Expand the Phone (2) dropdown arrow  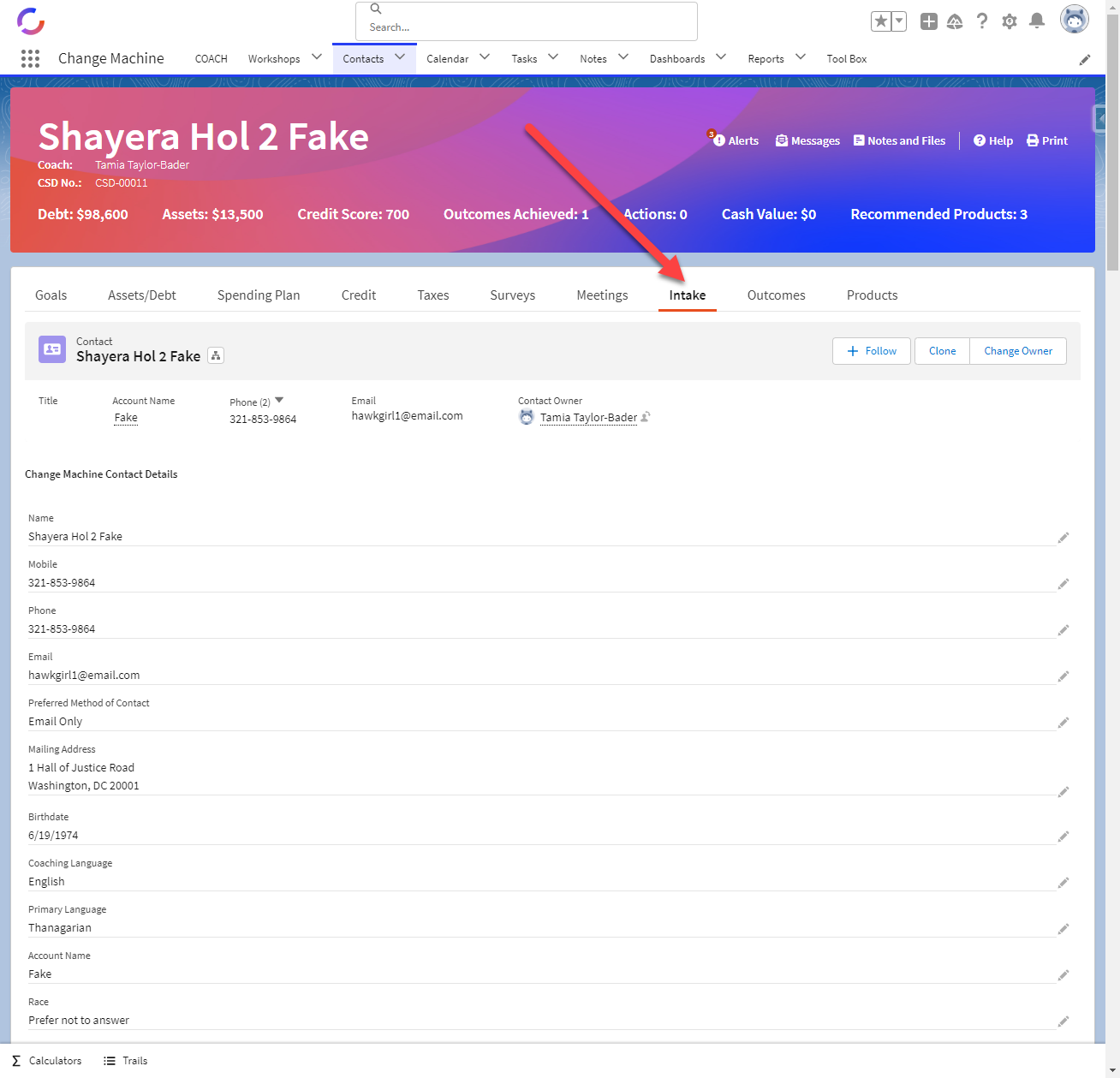pos(279,401)
